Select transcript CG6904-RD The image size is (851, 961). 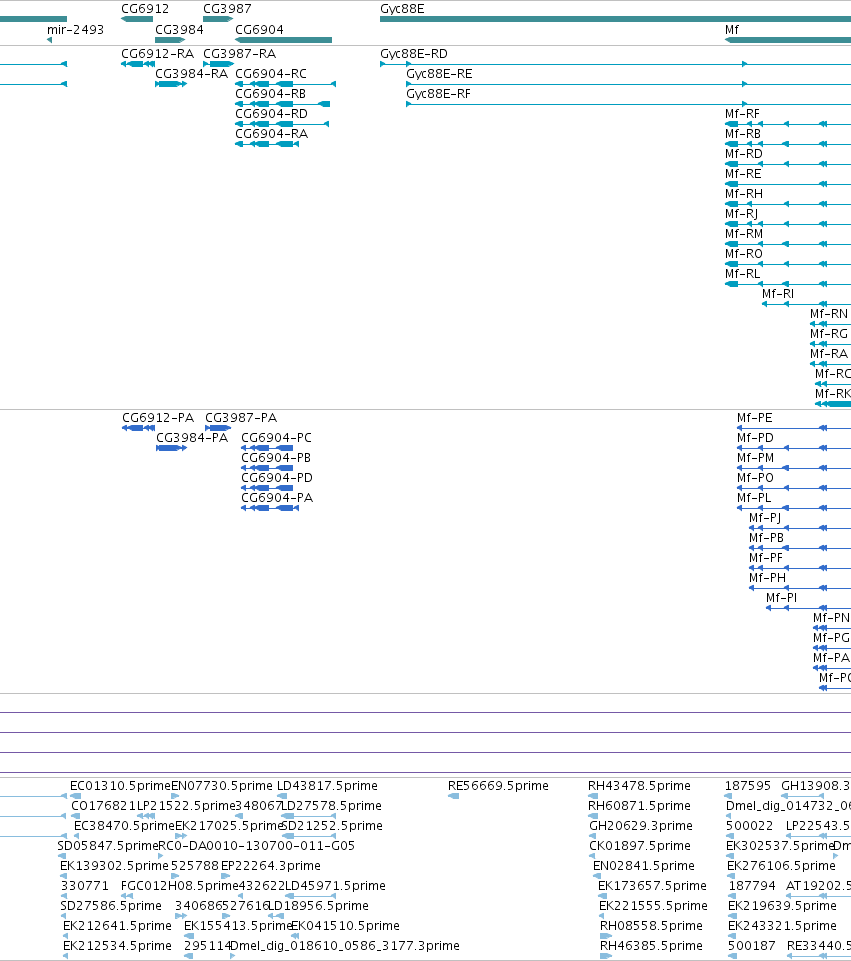click(x=271, y=114)
